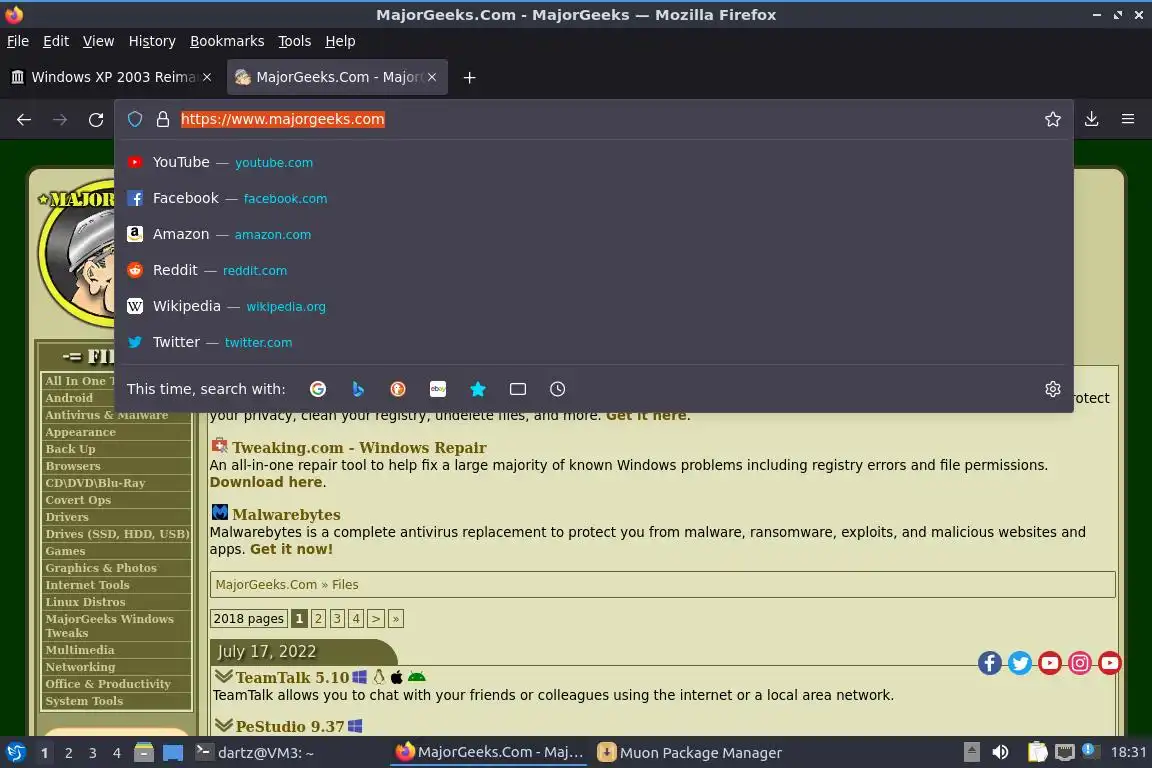This screenshot has height=768, width=1152.
Task: Select Twitter suggestion in dropdown
Action: 594,342
